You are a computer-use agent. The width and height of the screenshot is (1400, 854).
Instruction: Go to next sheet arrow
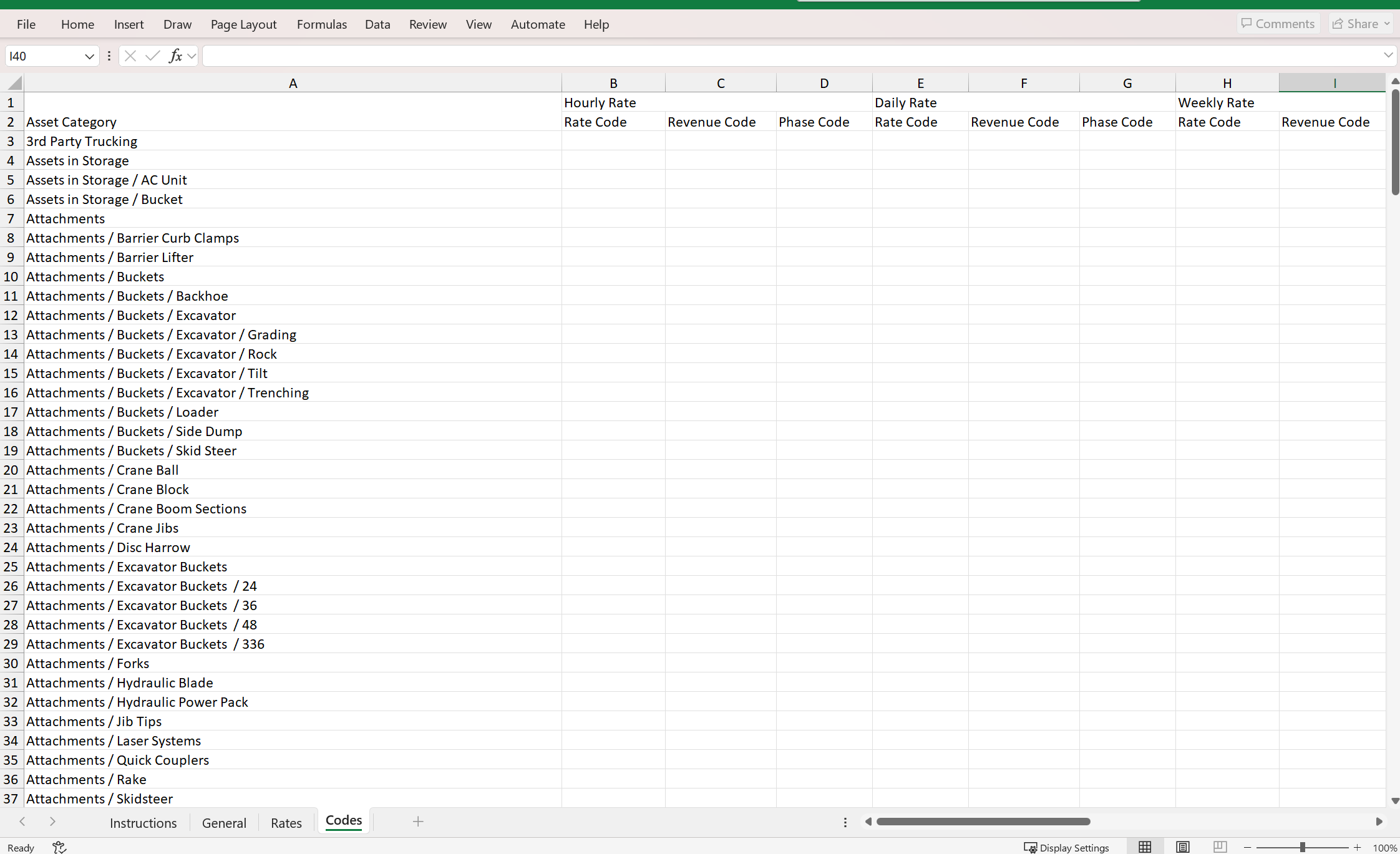[x=52, y=822]
